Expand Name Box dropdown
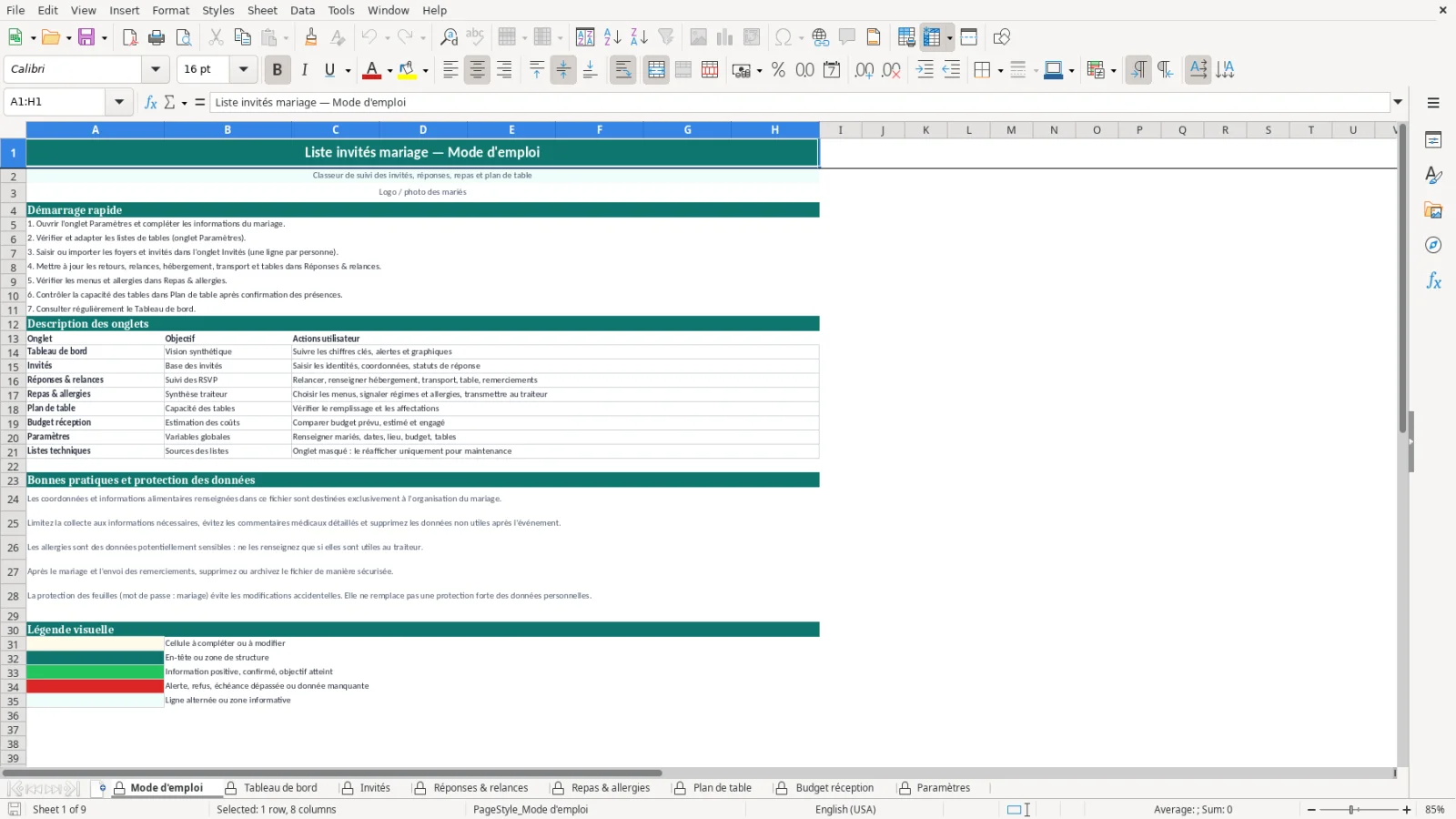The height and width of the screenshot is (819, 1456). click(x=119, y=102)
